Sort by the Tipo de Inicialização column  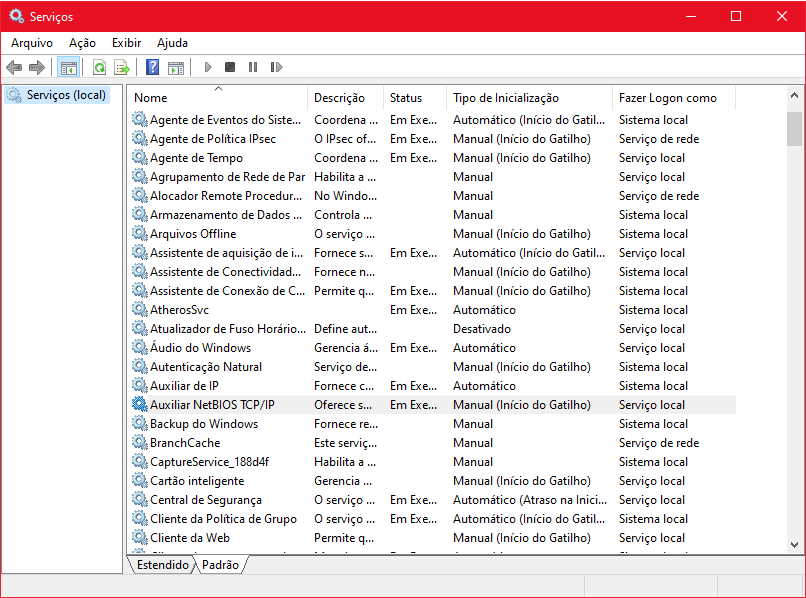coord(505,98)
